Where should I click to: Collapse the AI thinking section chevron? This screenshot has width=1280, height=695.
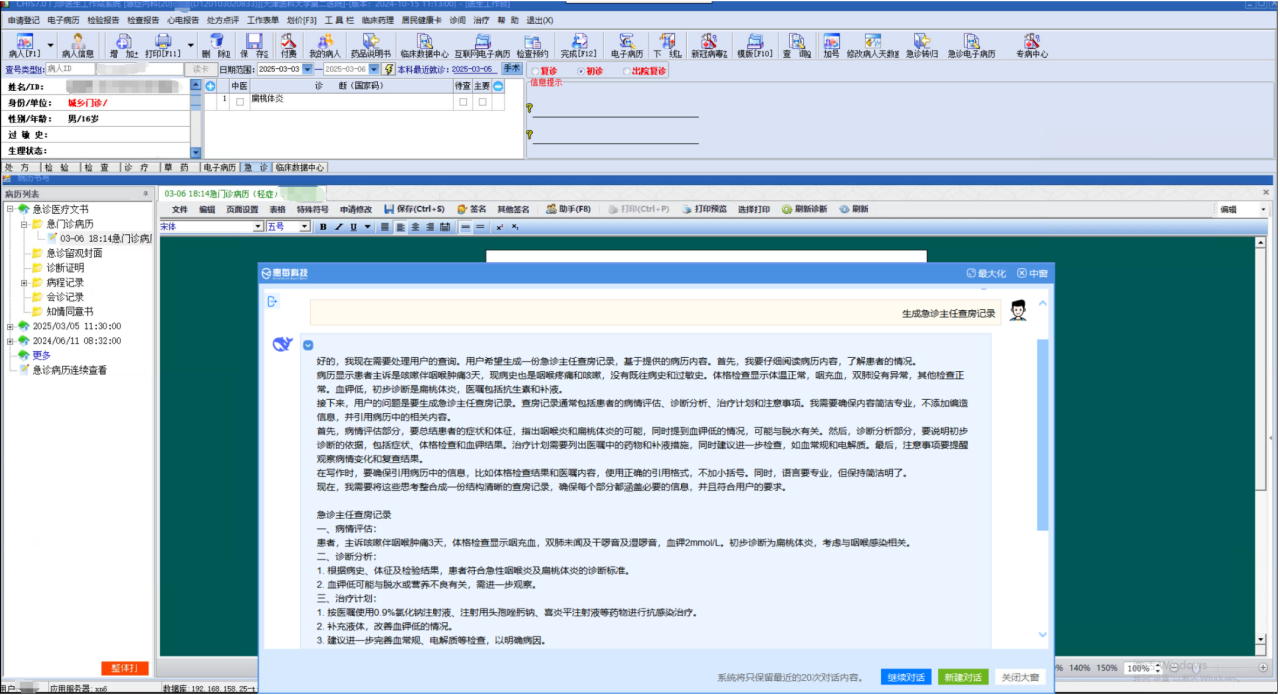tap(308, 346)
